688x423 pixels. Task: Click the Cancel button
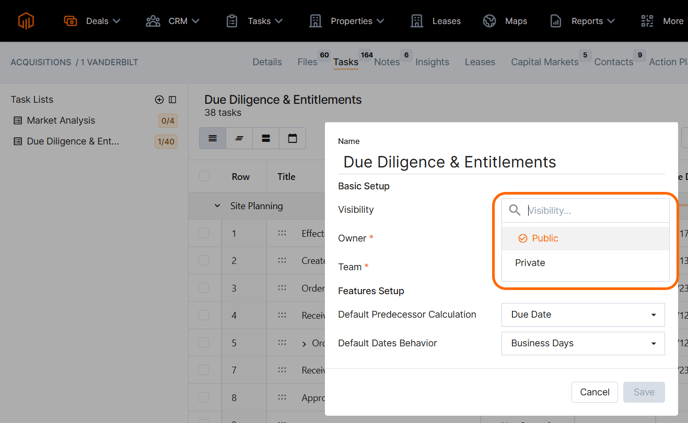(594, 392)
